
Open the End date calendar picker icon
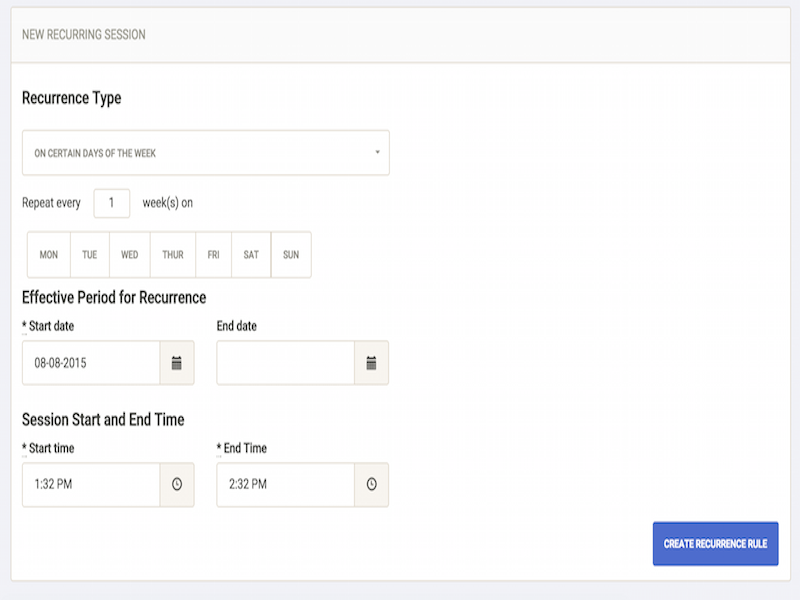371,363
